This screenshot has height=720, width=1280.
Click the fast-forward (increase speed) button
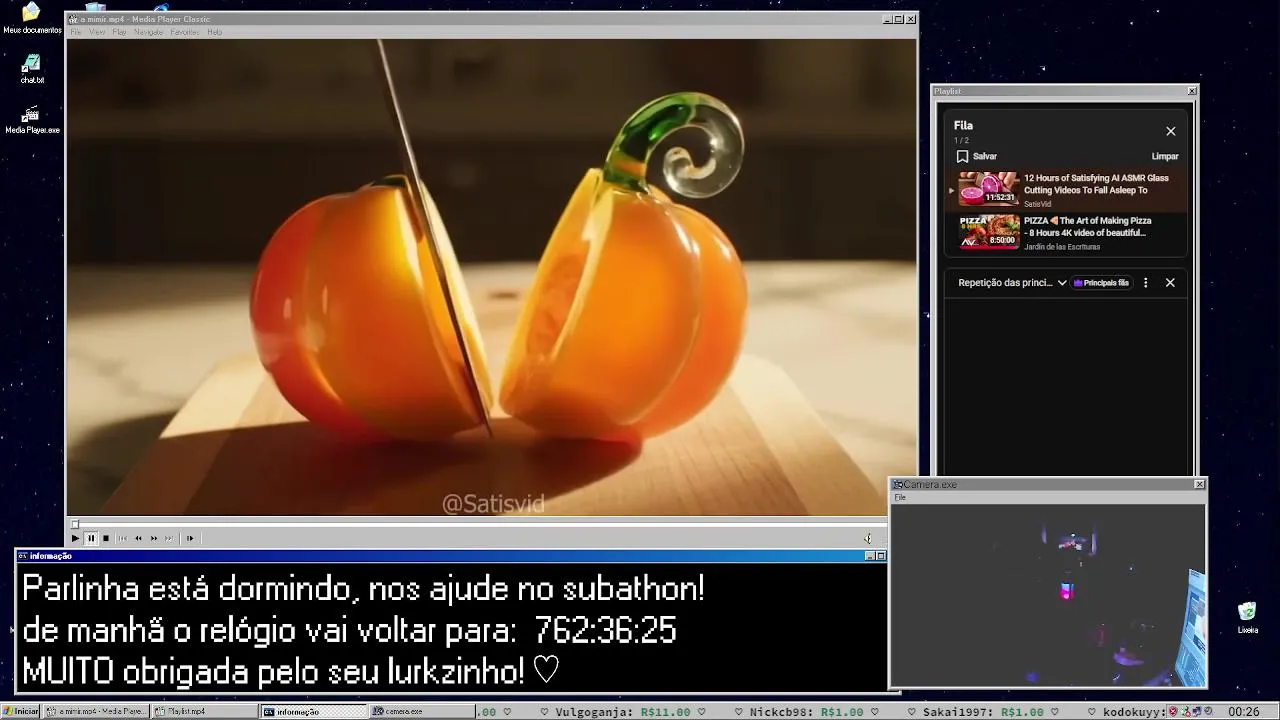154,538
